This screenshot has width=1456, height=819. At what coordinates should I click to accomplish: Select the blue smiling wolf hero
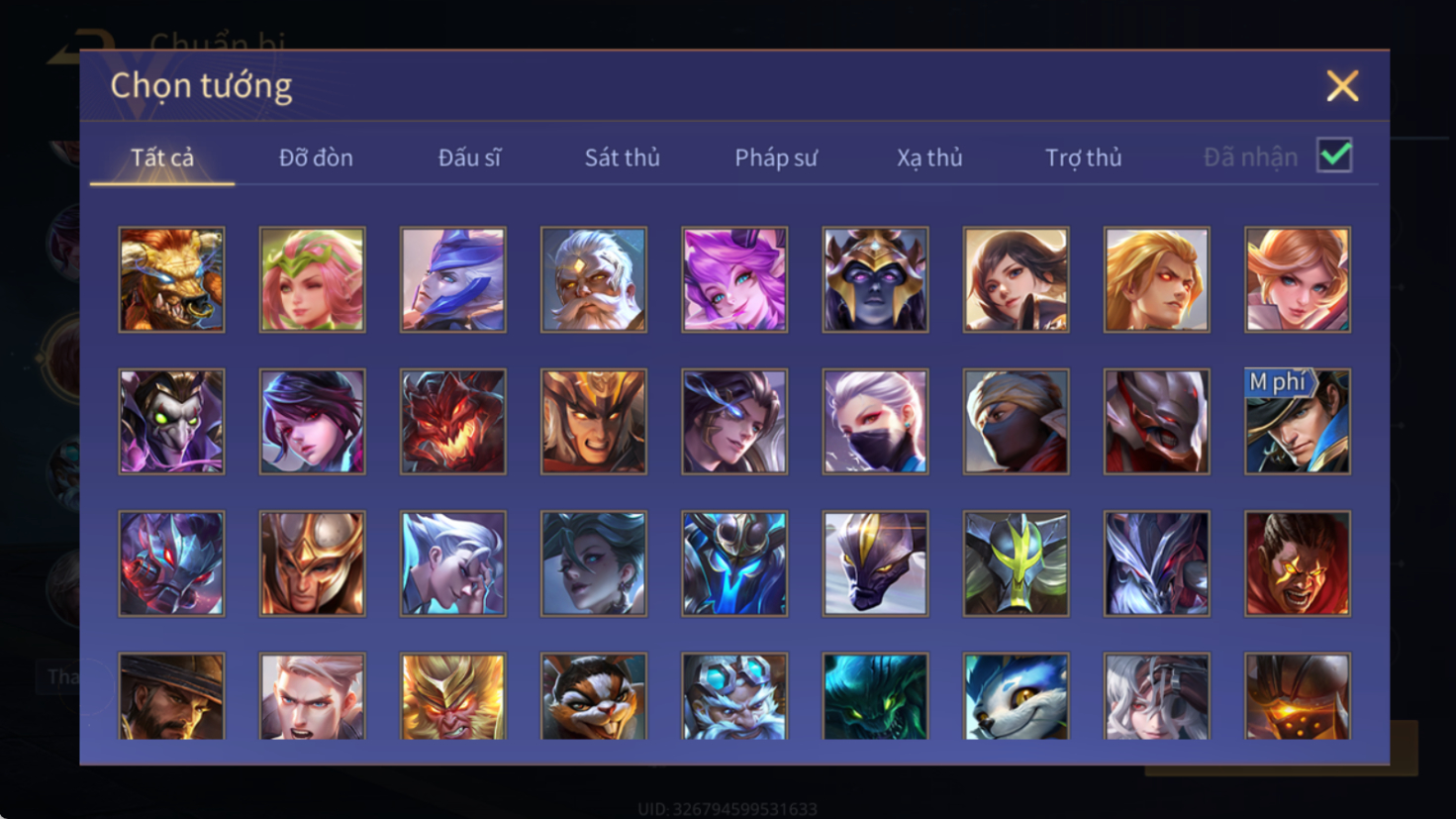(1016, 695)
